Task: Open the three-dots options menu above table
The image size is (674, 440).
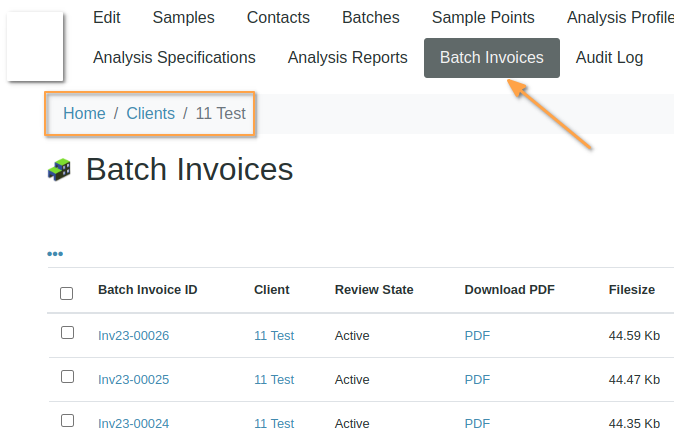Action: [55, 254]
